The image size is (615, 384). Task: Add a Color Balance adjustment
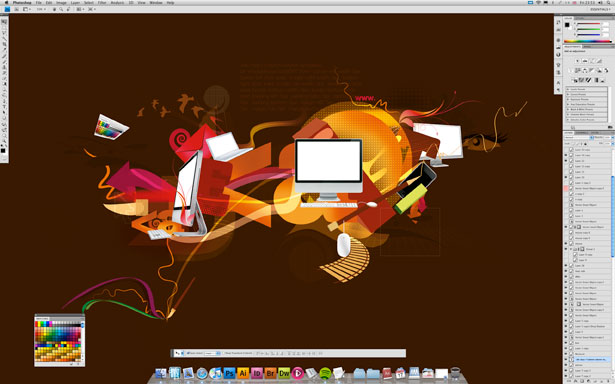(x=585, y=71)
